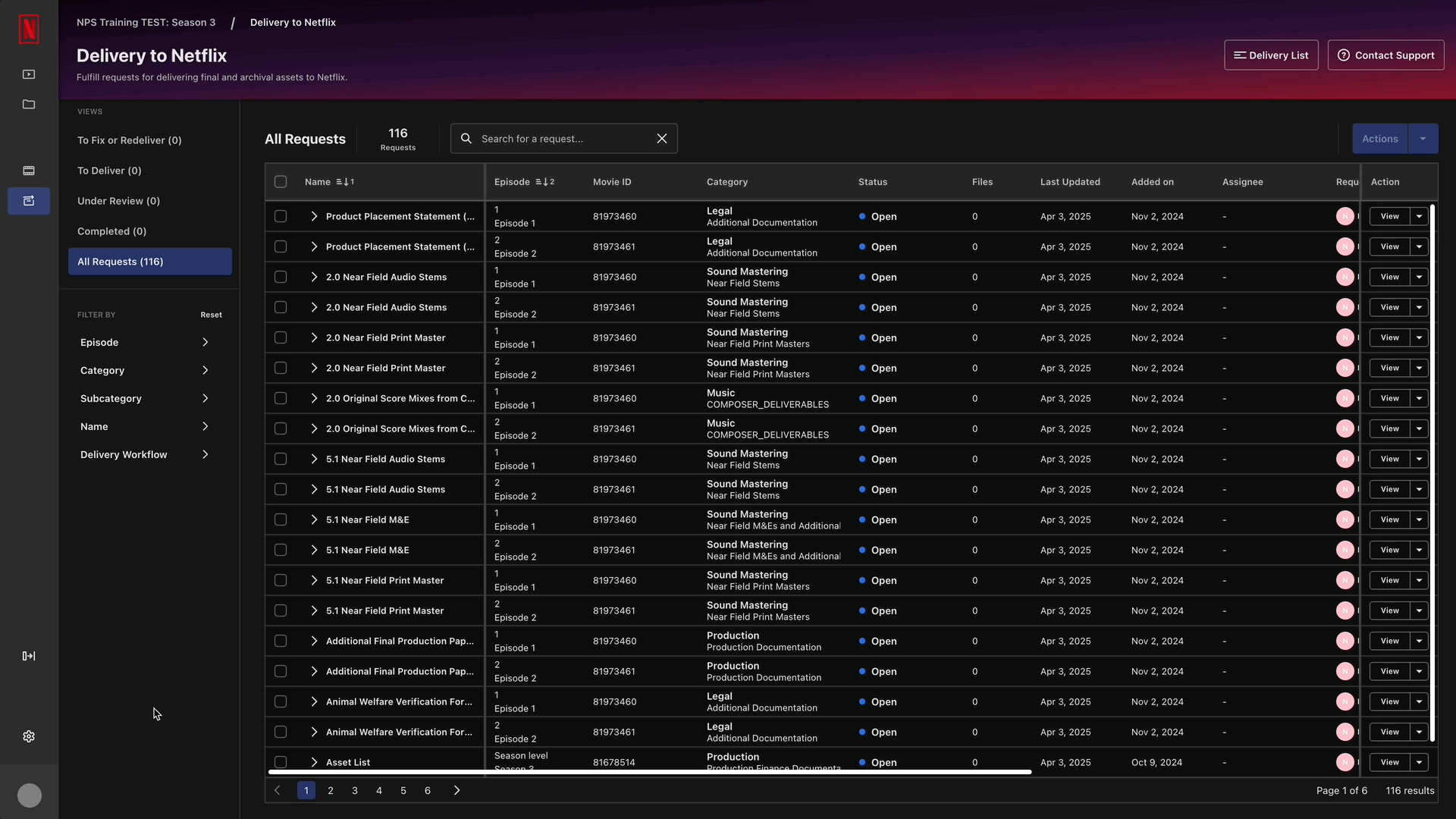Click the search magnifier icon
Image resolution: width=1456 pixels, height=819 pixels.
pyautogui.click(x=466, y=139)
